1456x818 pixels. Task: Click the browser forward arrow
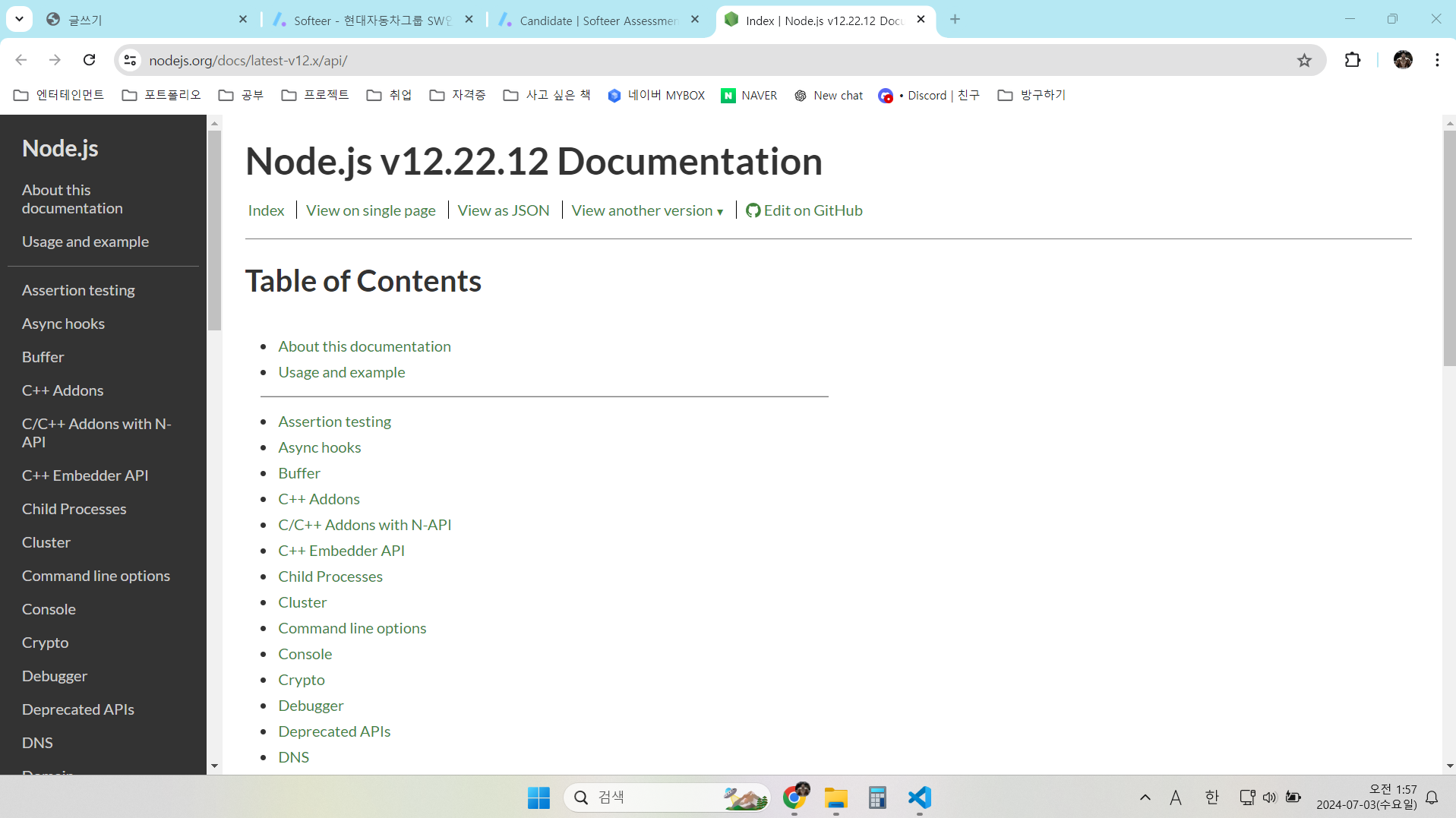click(x=55, y=60)
